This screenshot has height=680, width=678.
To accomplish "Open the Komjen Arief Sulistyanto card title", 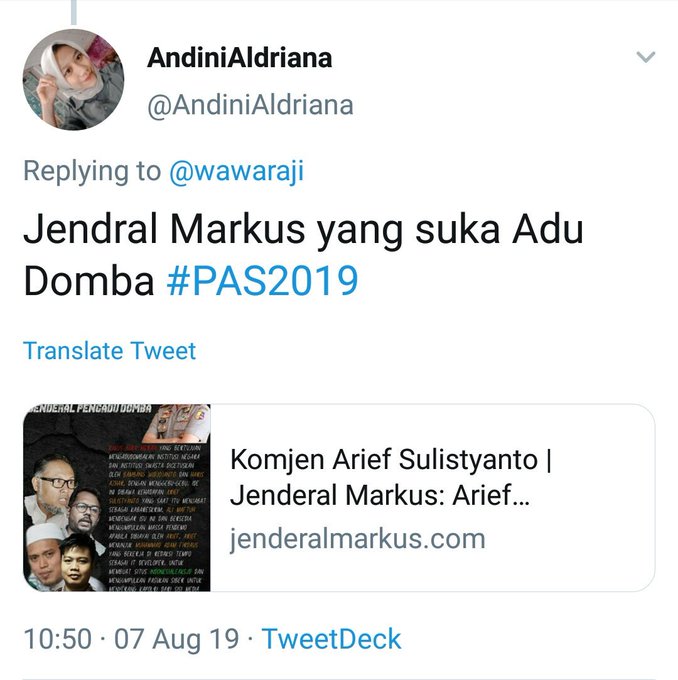I will pos(391,477).
